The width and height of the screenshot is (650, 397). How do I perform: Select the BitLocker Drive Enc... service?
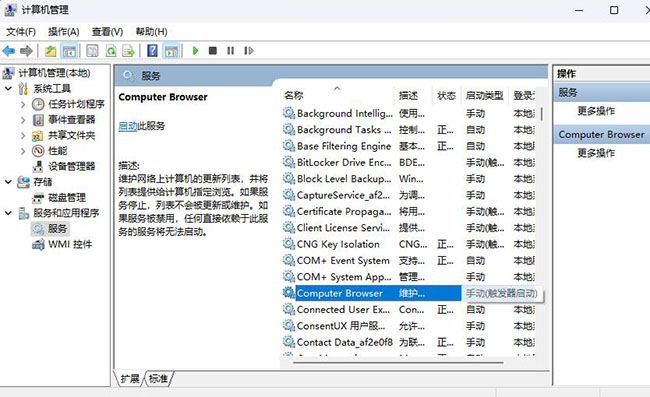408,162
